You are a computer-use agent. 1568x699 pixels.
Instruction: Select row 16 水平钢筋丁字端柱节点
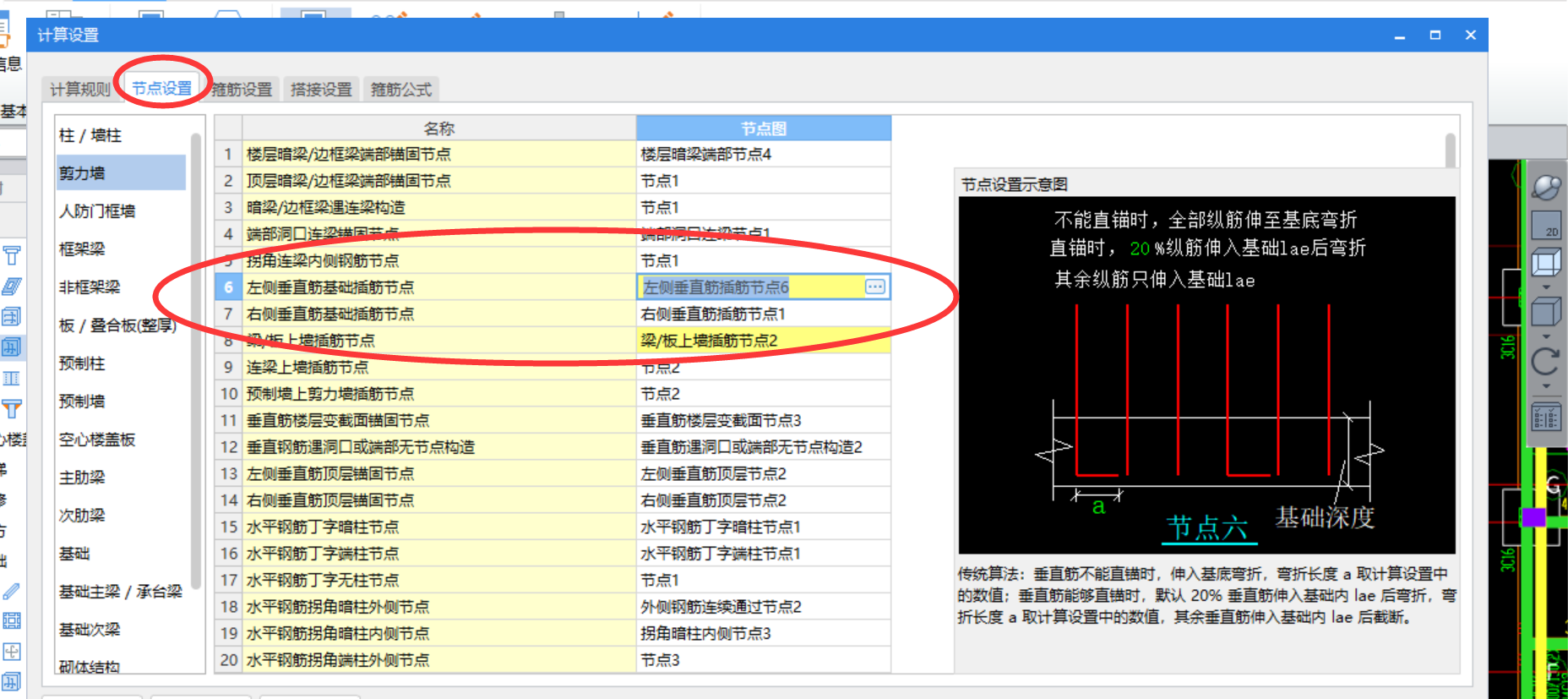(438, 554)
